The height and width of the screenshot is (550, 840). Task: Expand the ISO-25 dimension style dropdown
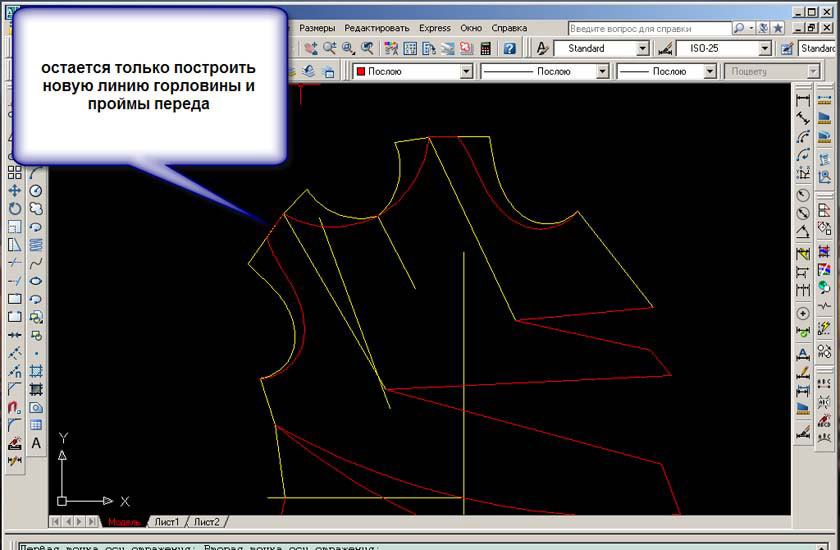(x=765, y=48)
